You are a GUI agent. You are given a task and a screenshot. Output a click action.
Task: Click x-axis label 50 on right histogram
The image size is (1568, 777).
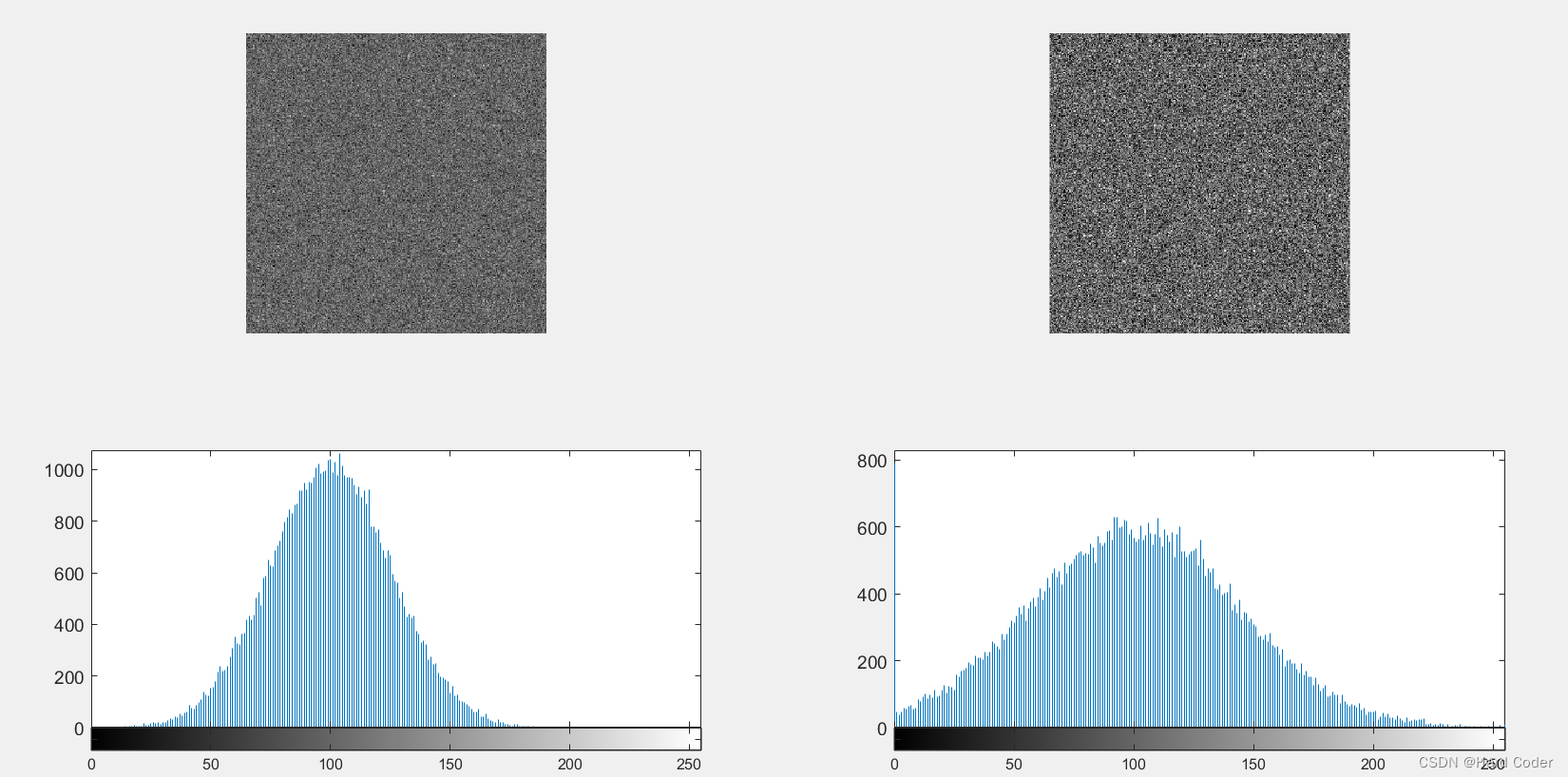[x=1014, y=765]
